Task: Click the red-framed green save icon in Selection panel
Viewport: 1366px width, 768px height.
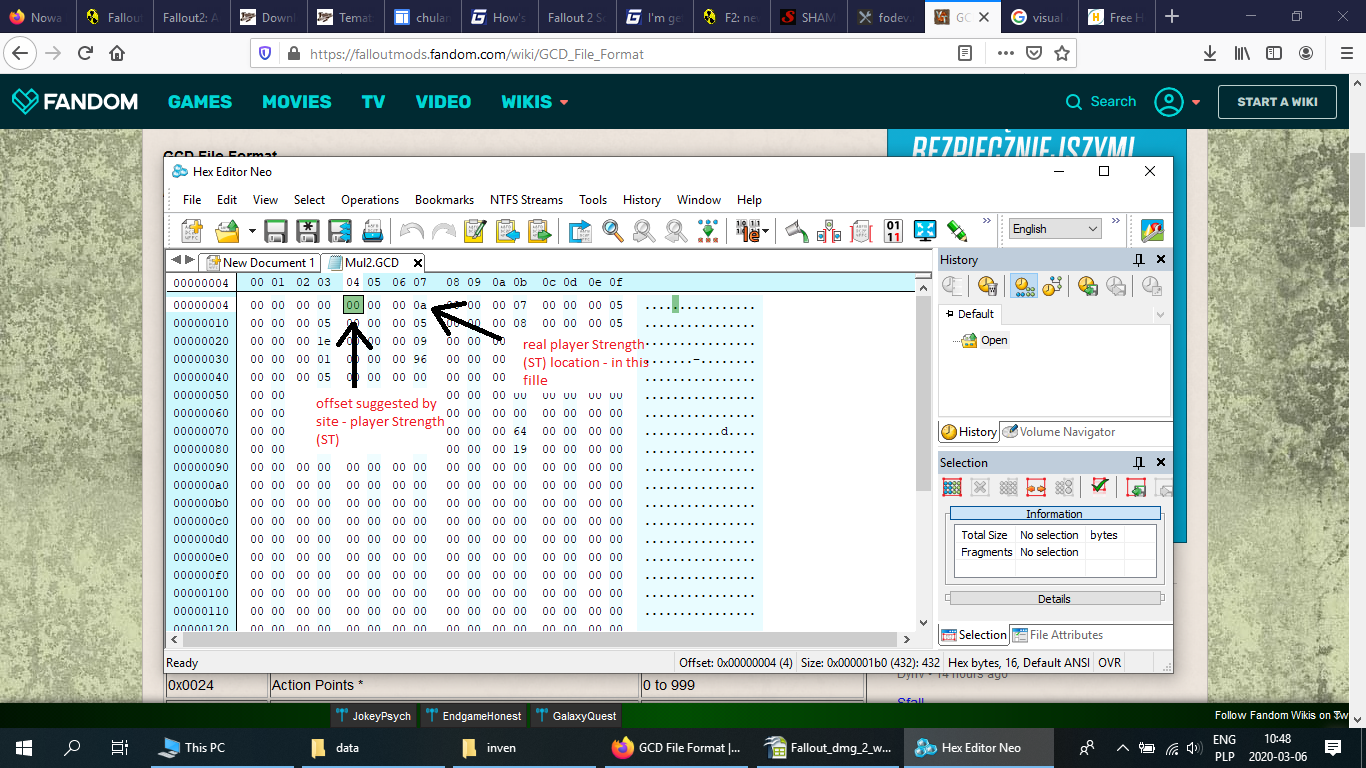Action: click(1136, 487)
